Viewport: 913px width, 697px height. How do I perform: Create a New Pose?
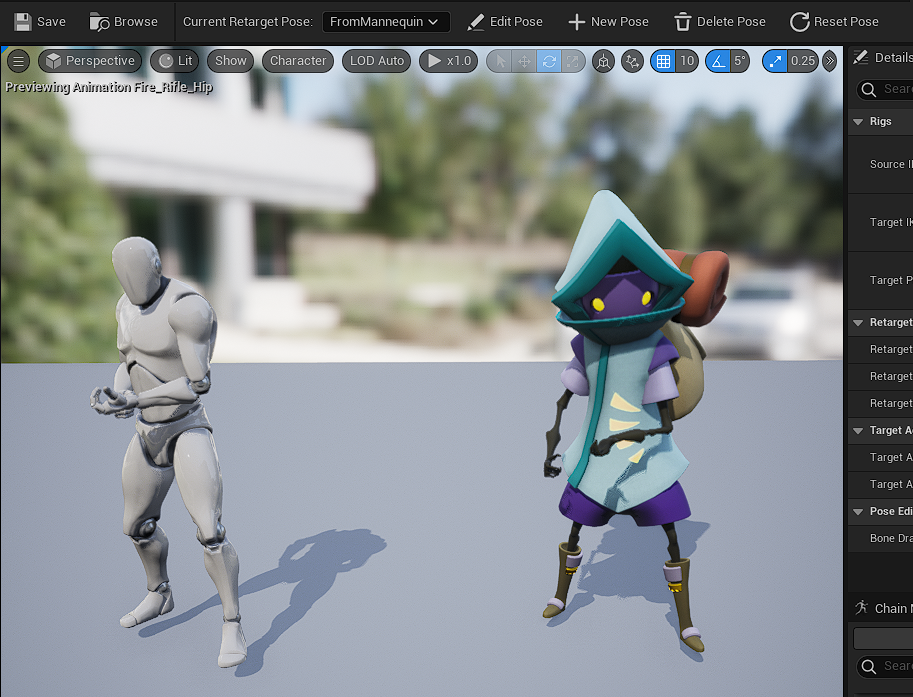point(608,22)
